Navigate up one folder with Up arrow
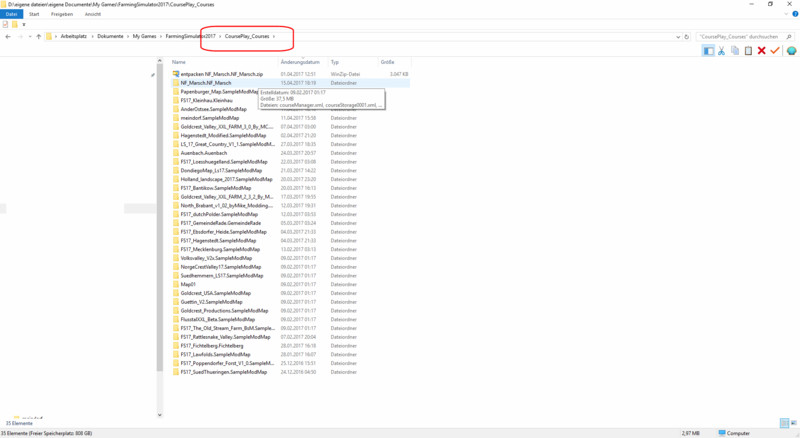The width and height of the screenshot is (800, 438). (36, 36)
